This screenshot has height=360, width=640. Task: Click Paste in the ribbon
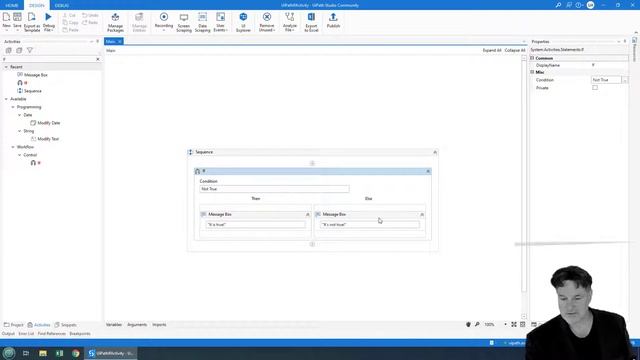pyautogui.click(x=71, y=30)
